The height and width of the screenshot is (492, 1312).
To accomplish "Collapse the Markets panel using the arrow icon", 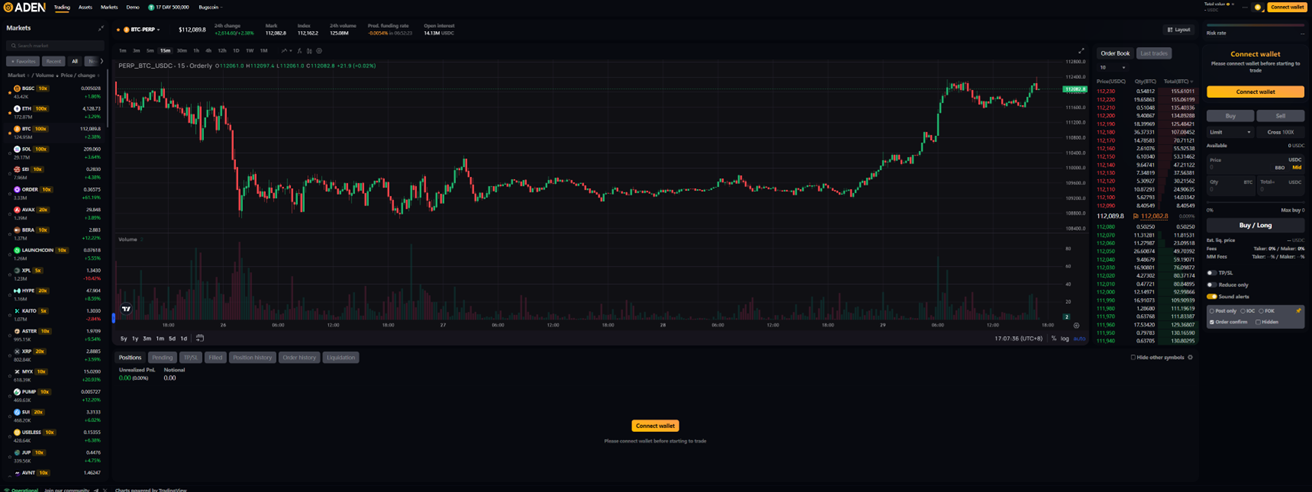I will click(x=100, y=28).
